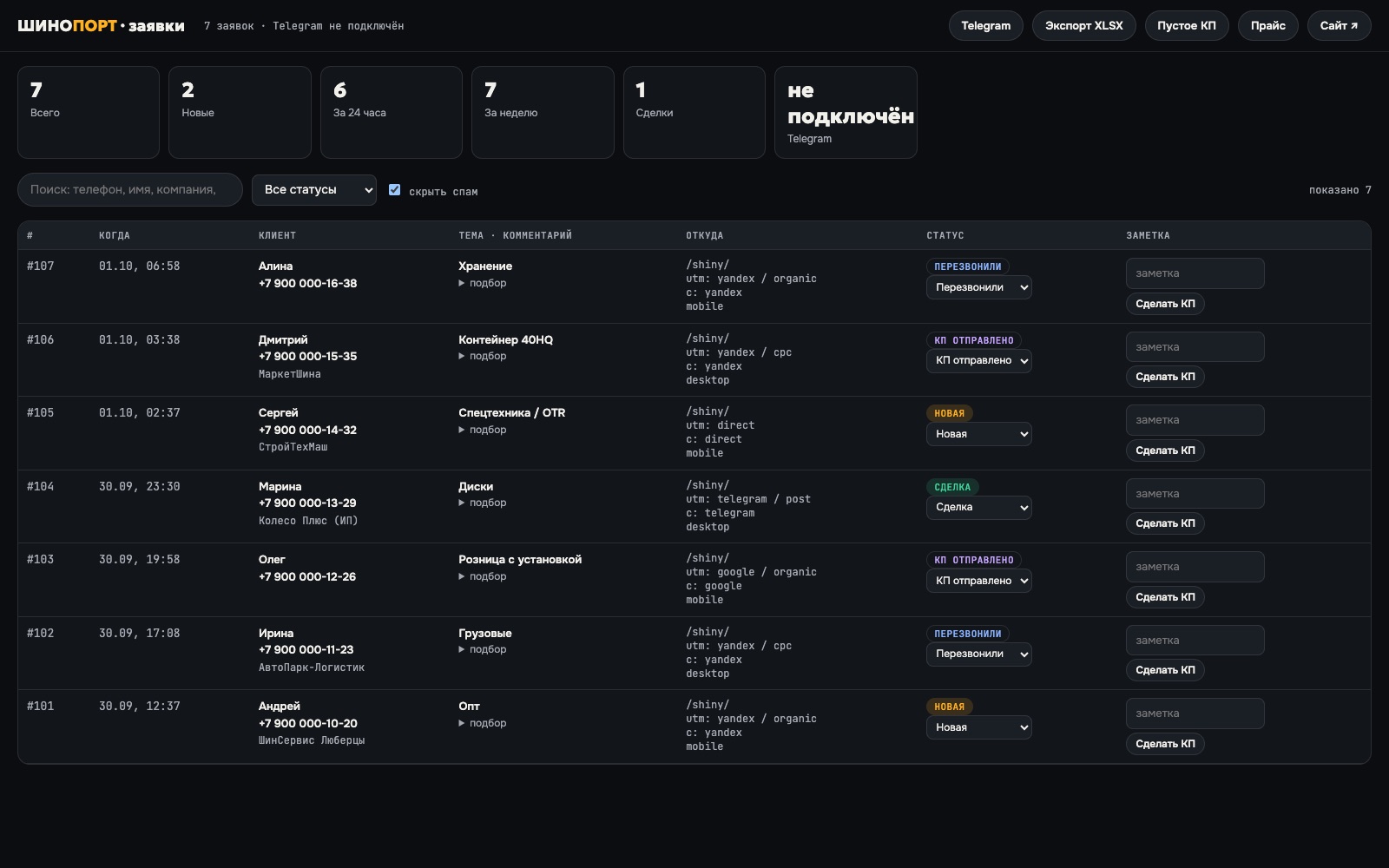
Task: Expand 'подбор' comment under Диски
Action: coord(483,503)
